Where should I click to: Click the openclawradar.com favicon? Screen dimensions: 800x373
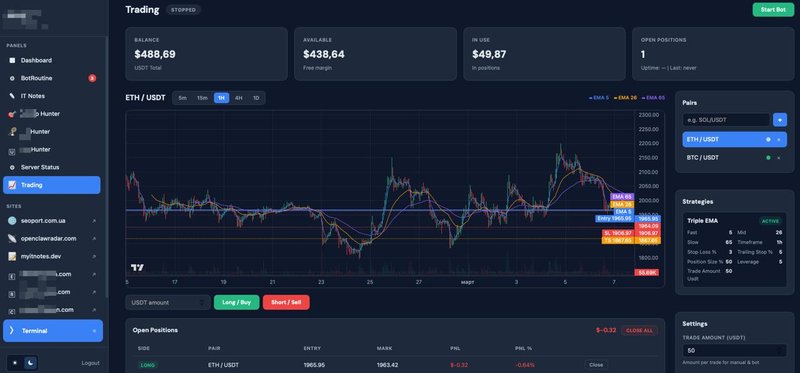tap(12, 239)
